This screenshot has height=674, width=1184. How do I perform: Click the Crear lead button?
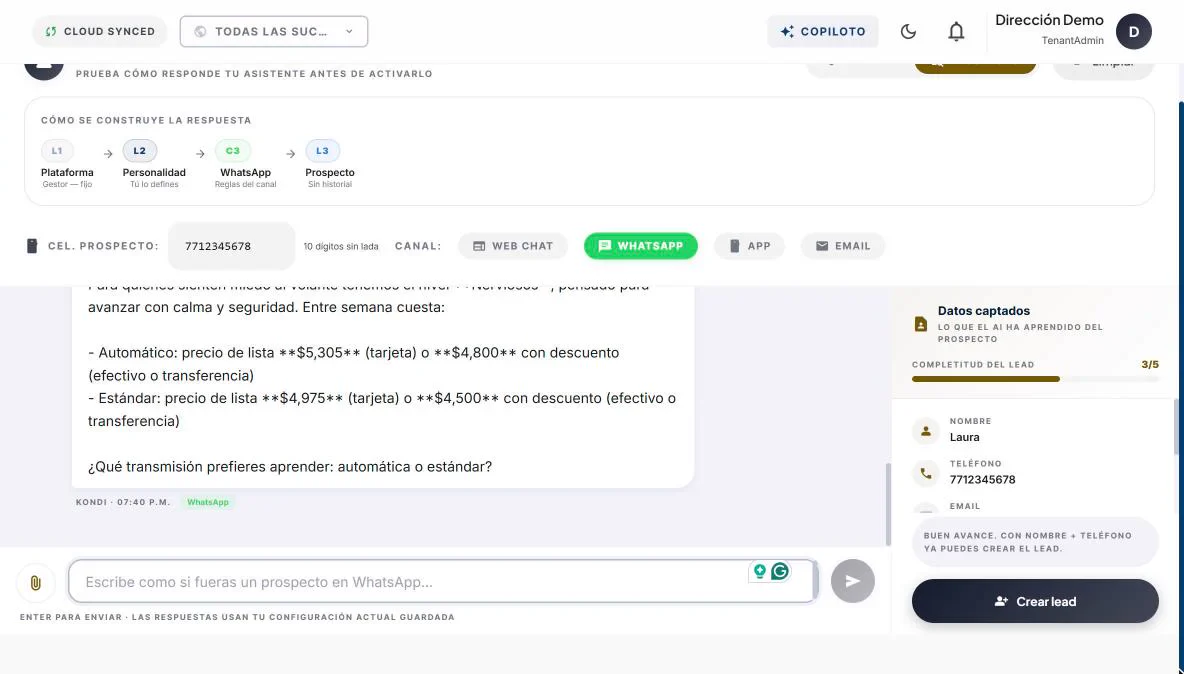tap(1034, 601)
